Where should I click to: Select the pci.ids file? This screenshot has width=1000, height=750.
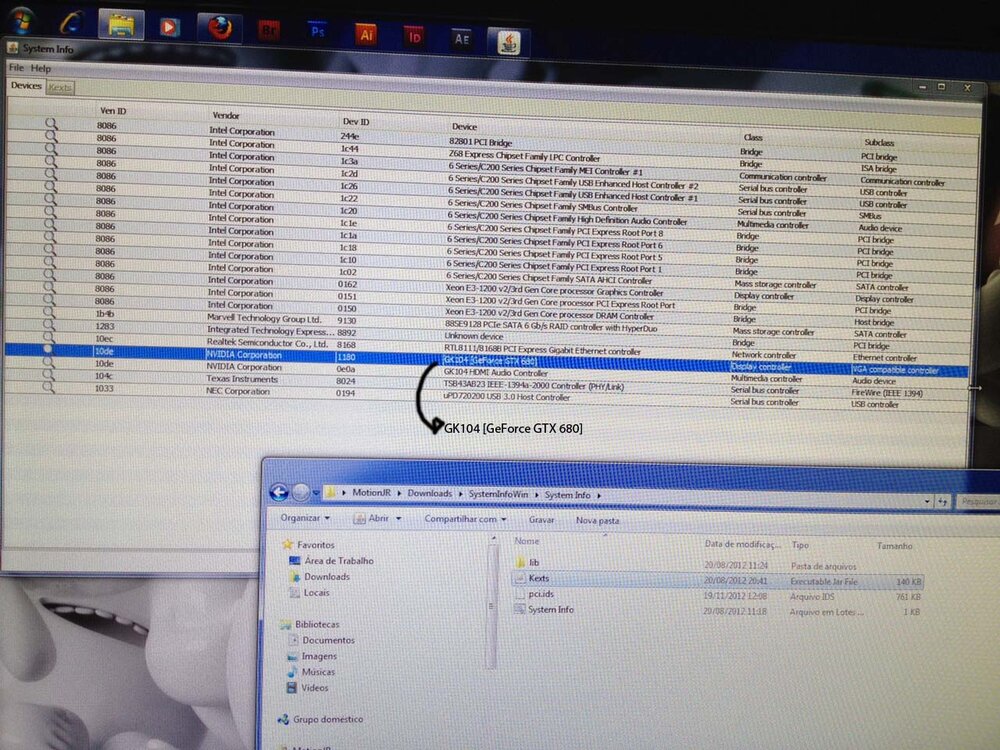[541, 593]
